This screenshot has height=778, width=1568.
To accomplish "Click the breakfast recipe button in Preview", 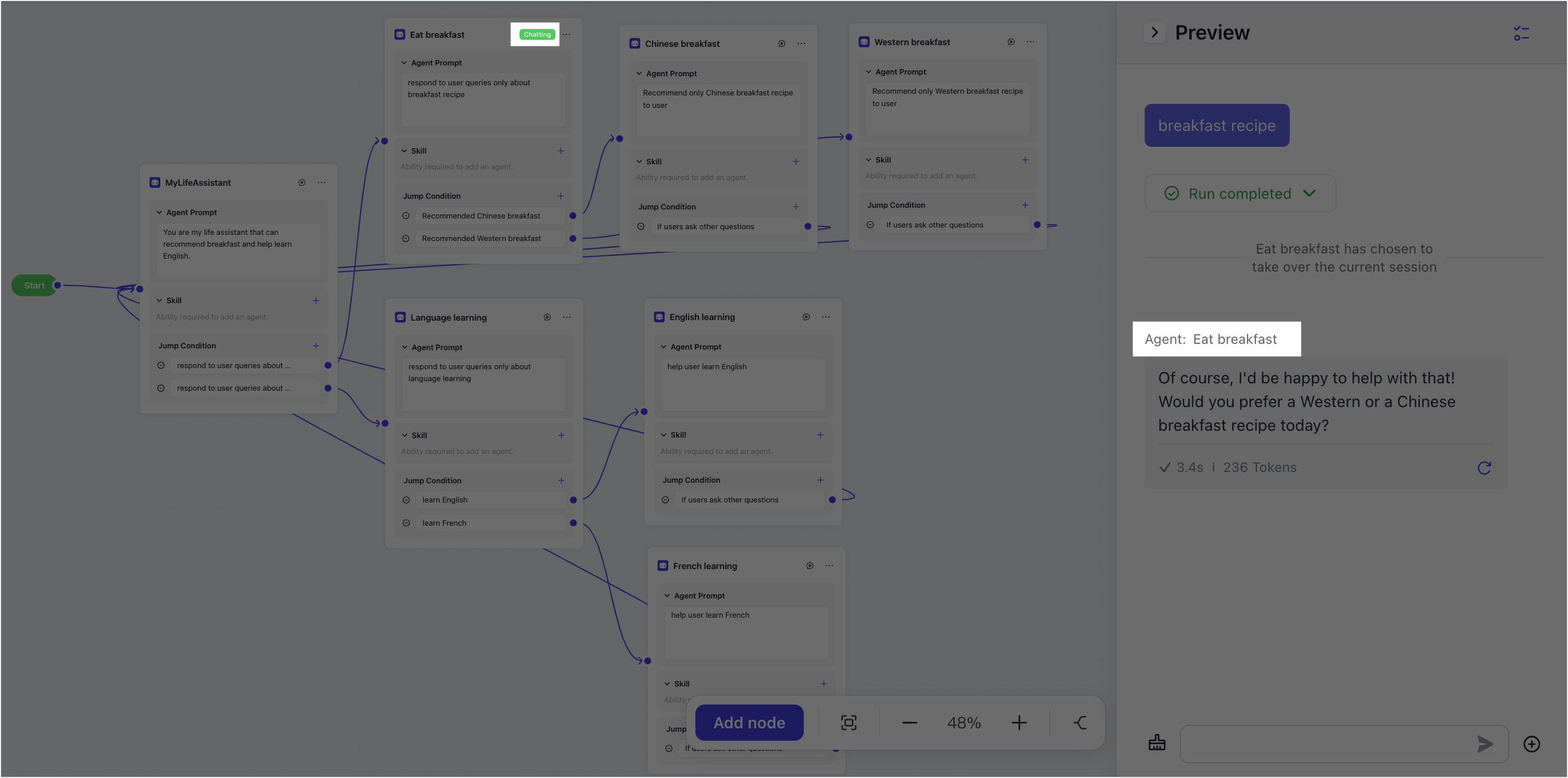I will tap(1217, 124).
